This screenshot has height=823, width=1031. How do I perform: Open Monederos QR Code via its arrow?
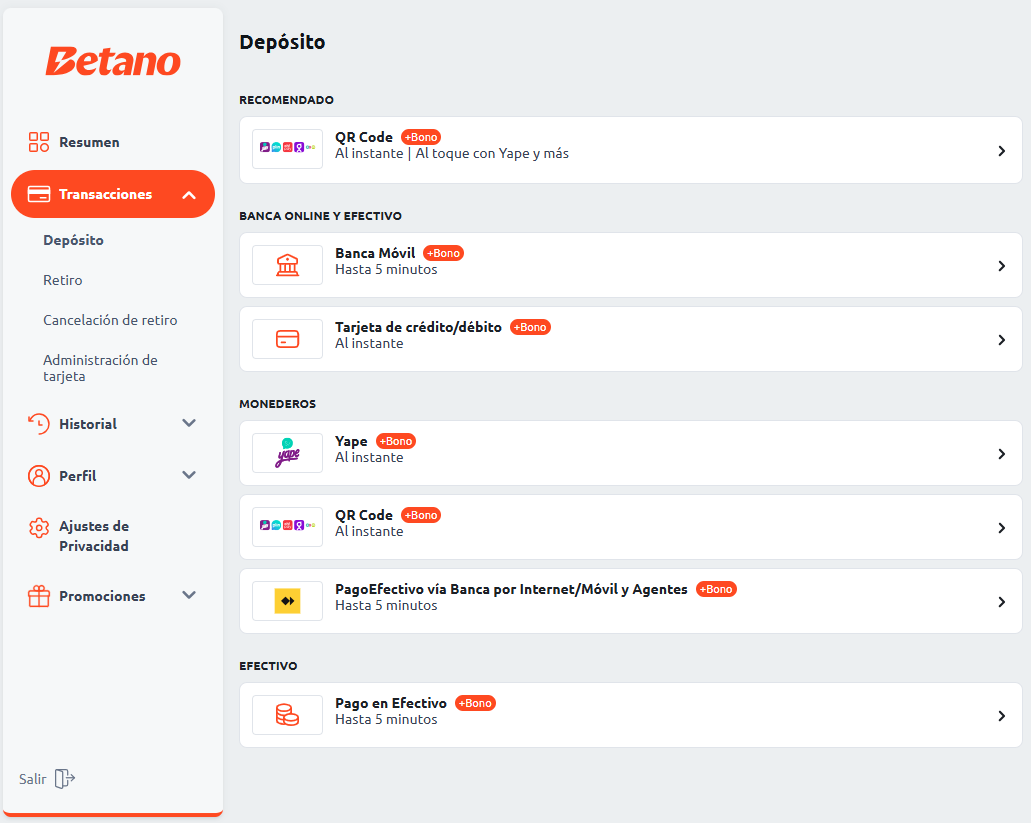click(x=1001, y=528)
